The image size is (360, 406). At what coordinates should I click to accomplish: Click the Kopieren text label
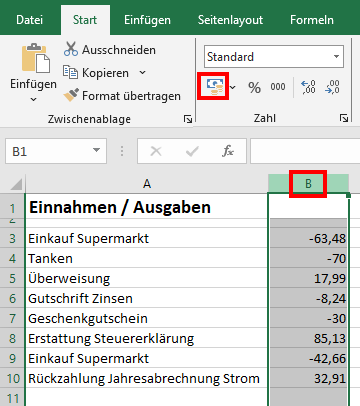coord(105,73)
